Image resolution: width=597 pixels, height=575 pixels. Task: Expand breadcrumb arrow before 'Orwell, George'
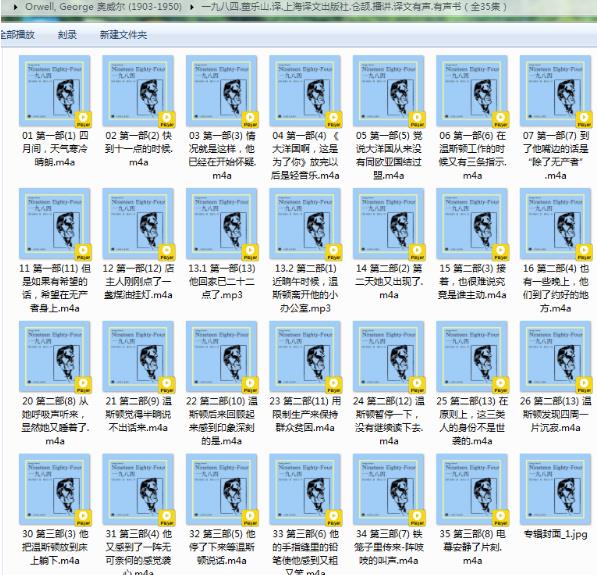(15, 7)
